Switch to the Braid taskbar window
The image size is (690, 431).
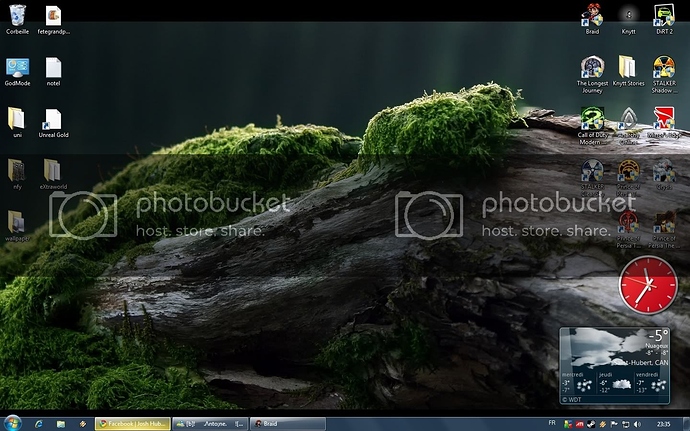click(x=287, y=424)
